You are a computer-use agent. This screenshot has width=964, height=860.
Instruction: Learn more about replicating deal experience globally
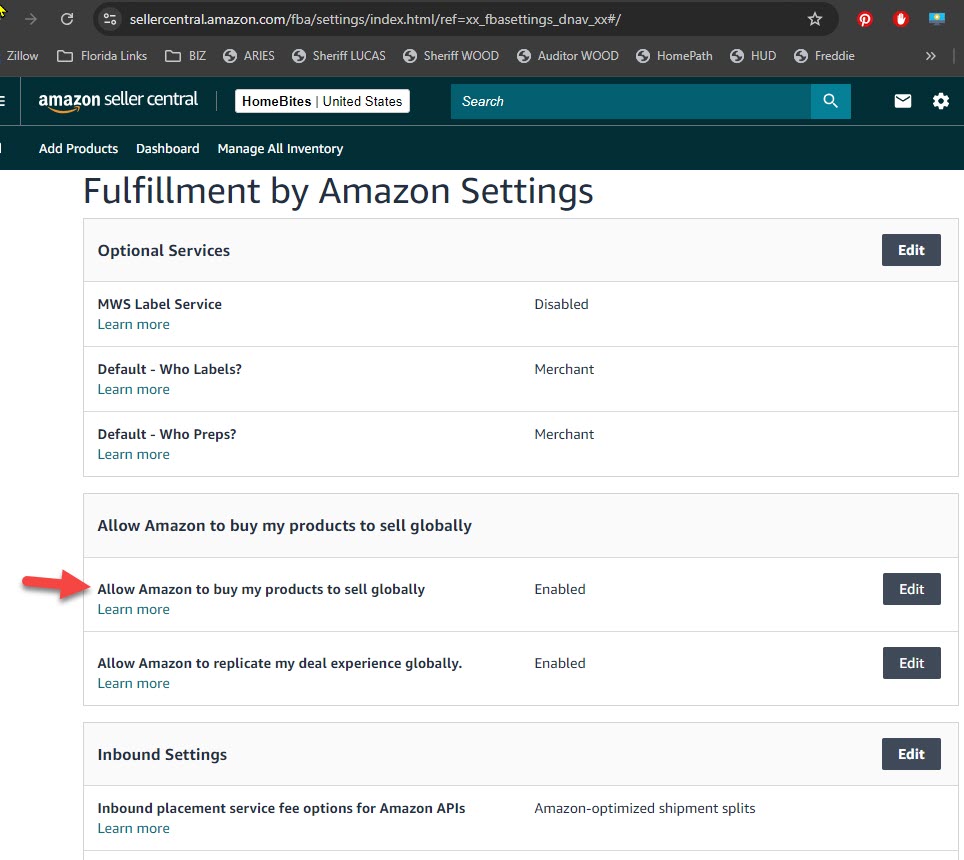(133, 684)
